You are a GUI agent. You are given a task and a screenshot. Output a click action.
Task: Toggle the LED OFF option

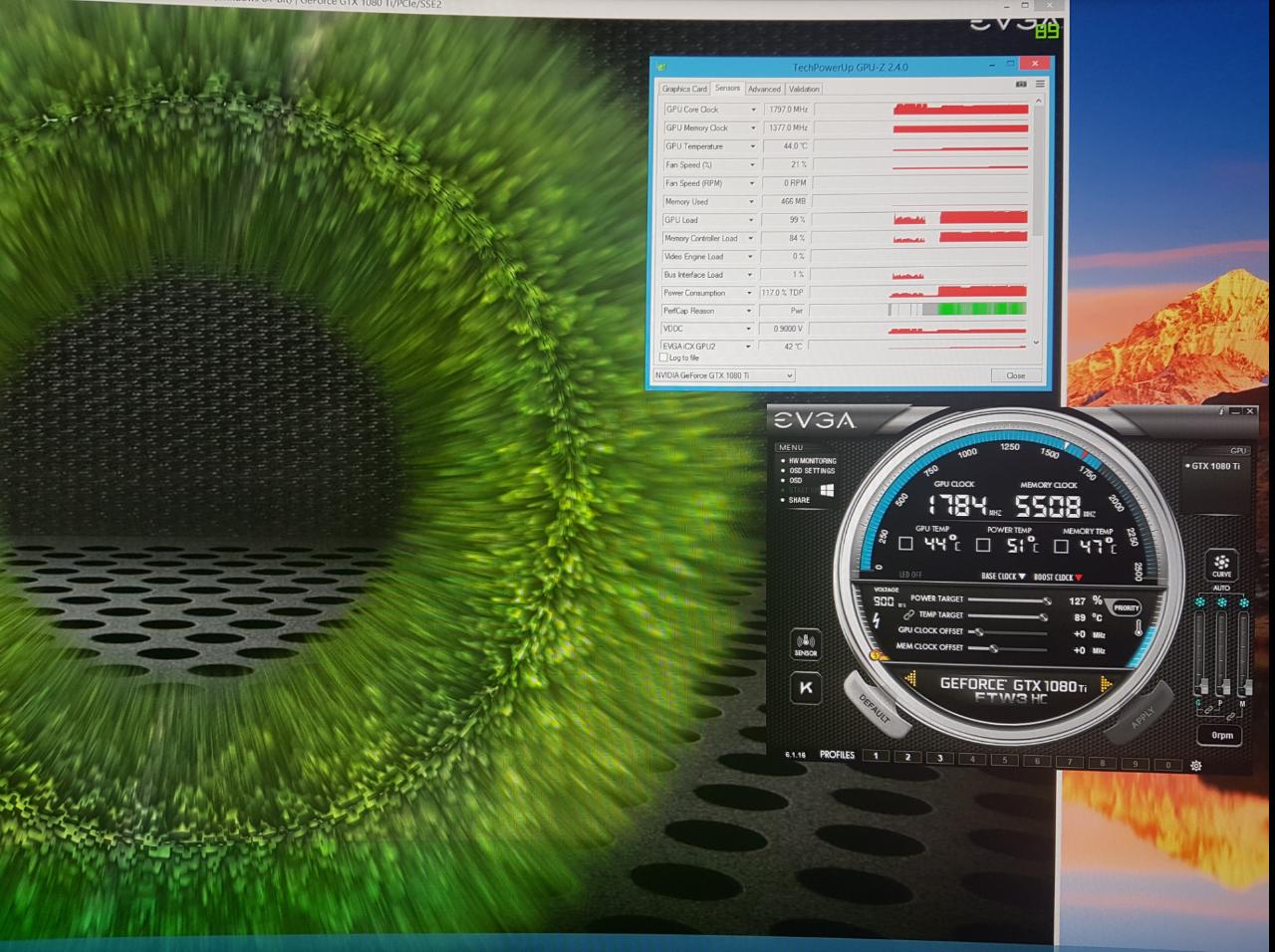point(910,575)
